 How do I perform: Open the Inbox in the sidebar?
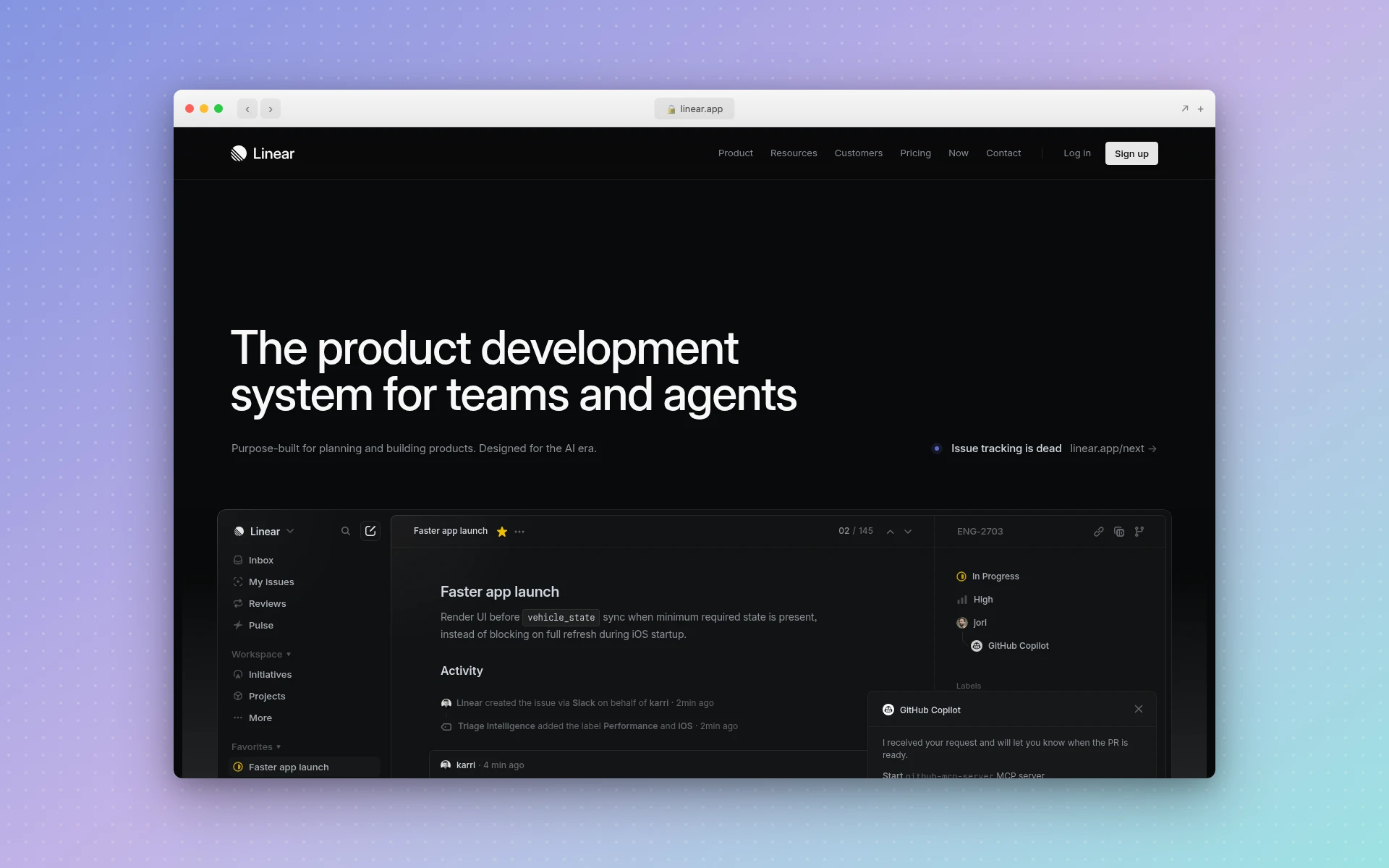pos(260,560)
